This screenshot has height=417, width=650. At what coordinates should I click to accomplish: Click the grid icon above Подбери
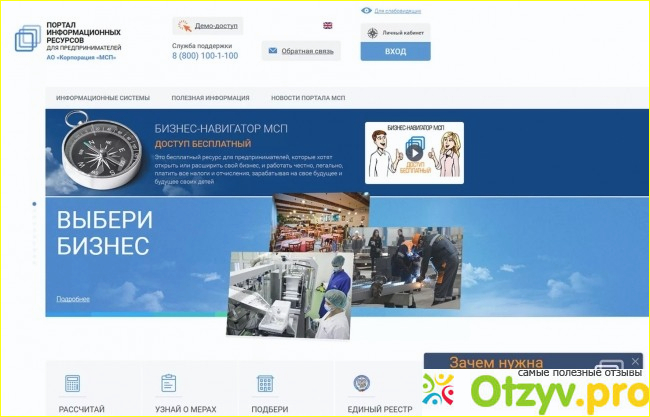pos(265,383)
